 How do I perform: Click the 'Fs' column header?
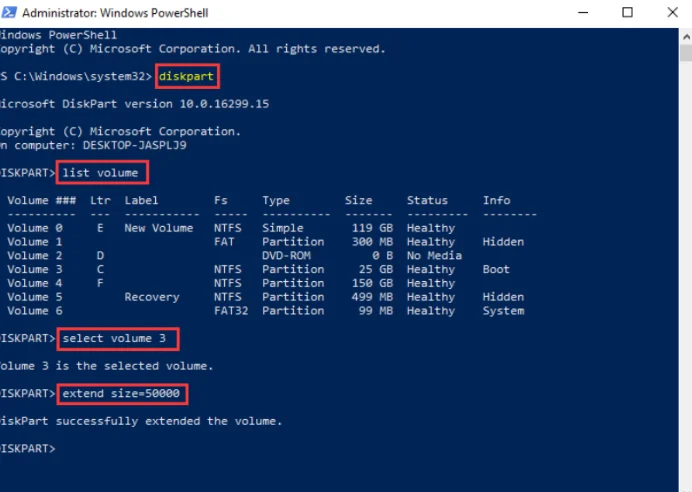tap(221, 200)
